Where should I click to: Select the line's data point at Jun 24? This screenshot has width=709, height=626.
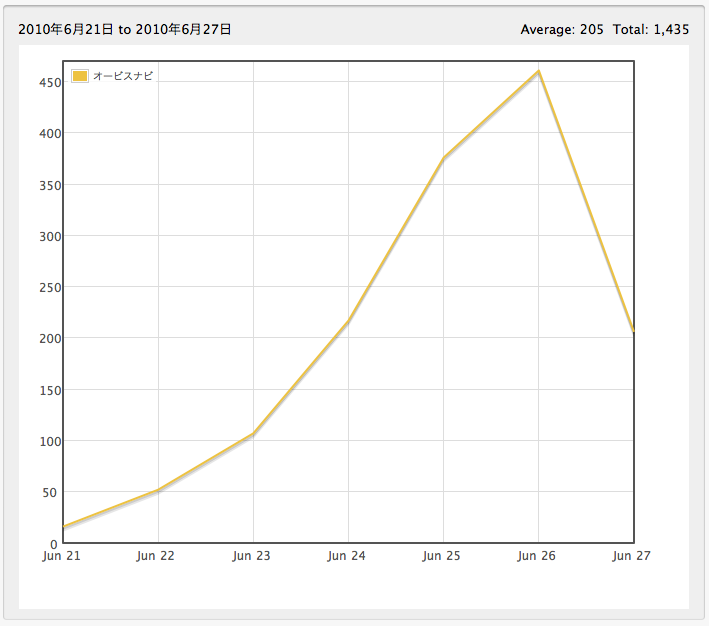(x=349, y=321)
